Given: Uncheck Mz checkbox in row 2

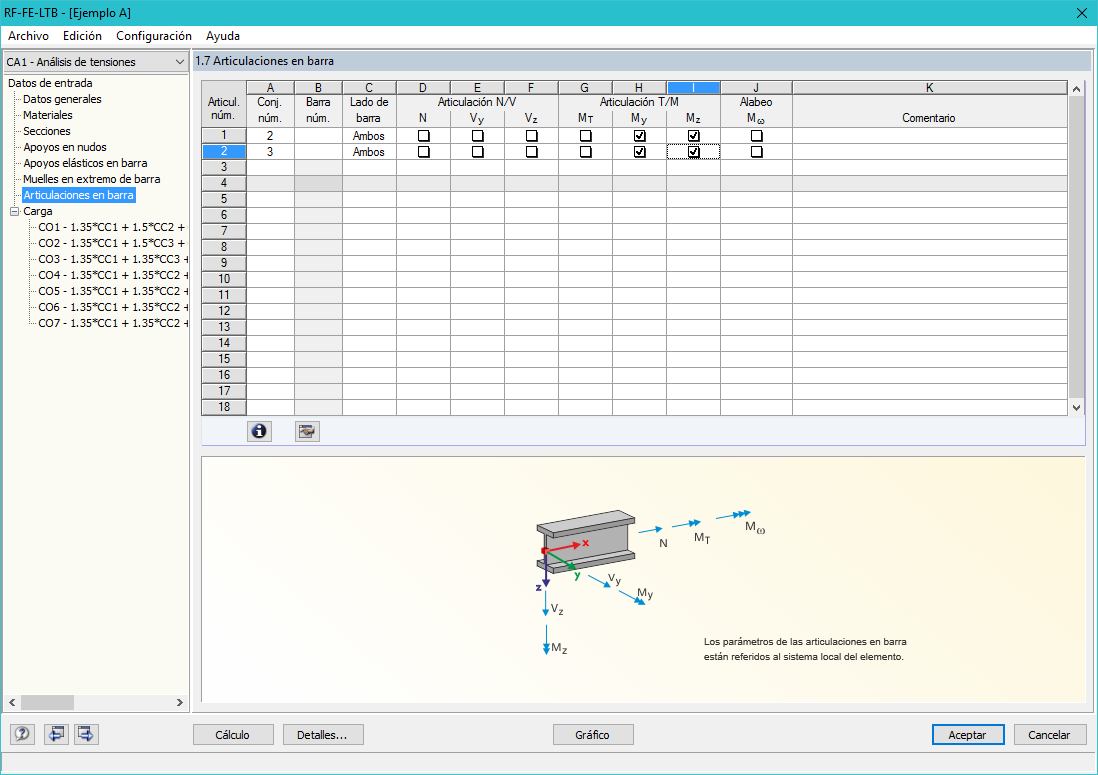Looking at the screenshot, I should point(693,152).
